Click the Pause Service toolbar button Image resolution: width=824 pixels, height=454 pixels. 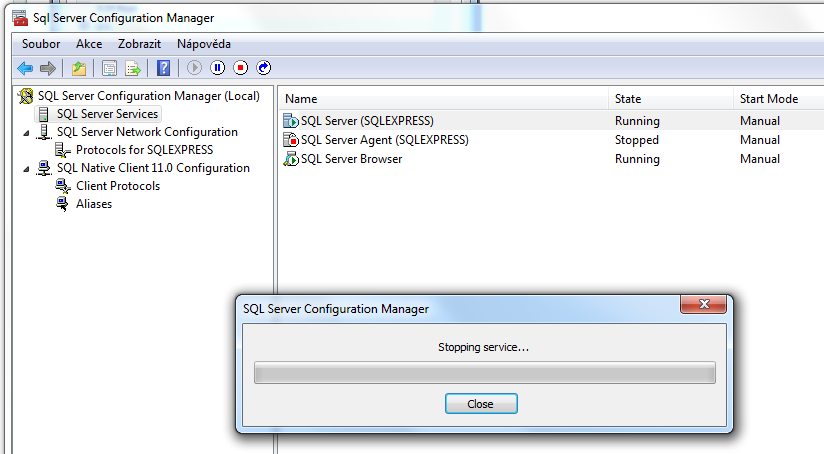click(218, 68)
